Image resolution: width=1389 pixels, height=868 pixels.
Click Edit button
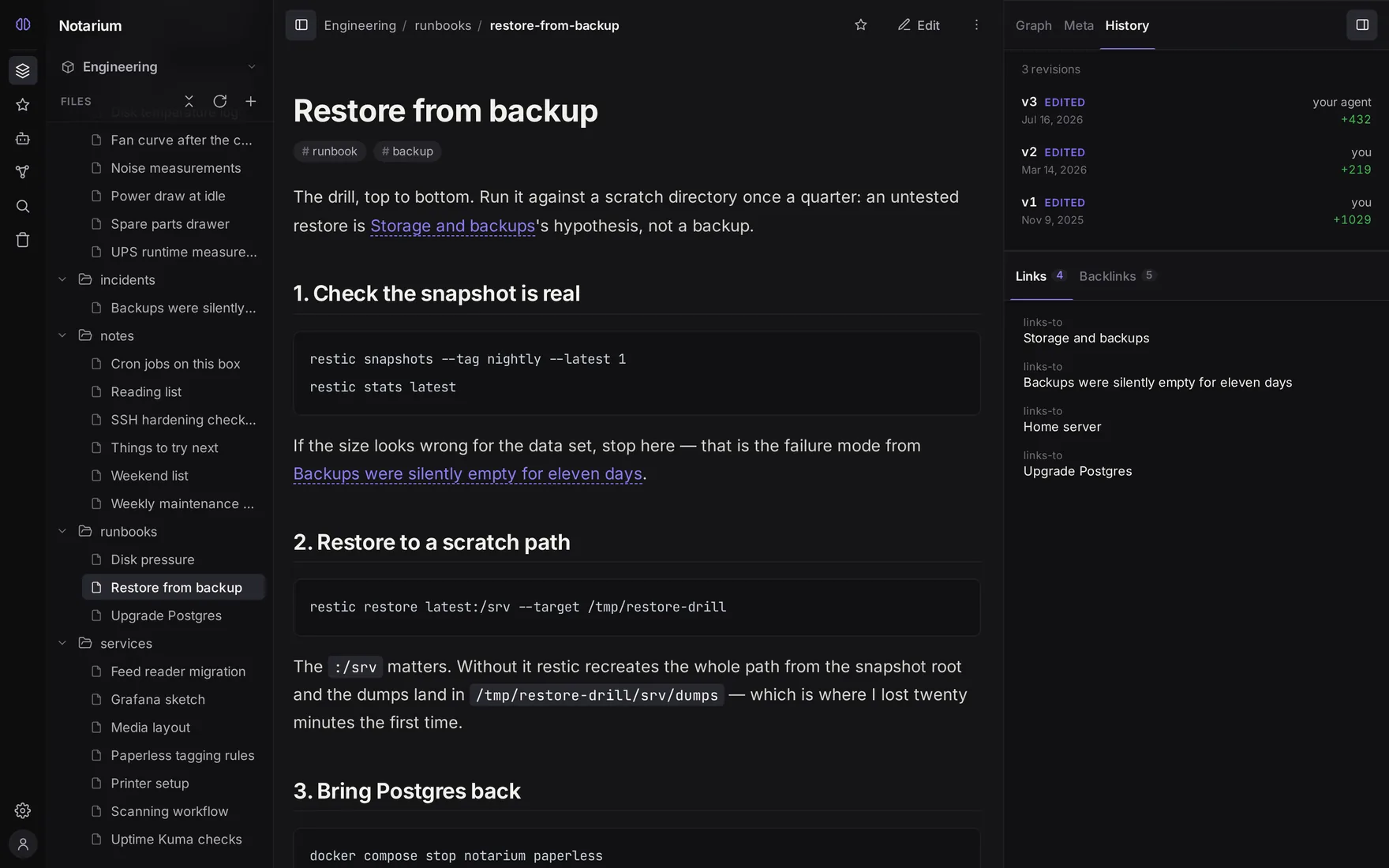click(x=919, y=25)
